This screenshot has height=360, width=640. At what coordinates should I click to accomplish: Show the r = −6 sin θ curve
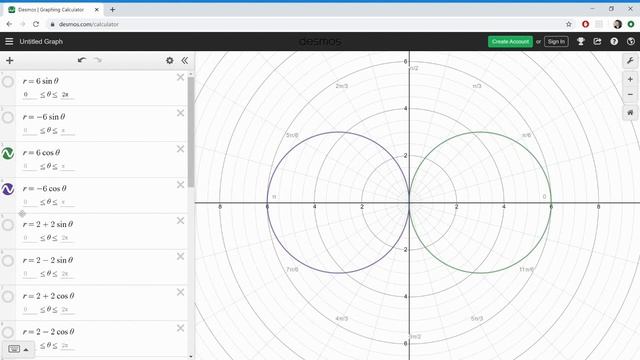pos(8,118)
